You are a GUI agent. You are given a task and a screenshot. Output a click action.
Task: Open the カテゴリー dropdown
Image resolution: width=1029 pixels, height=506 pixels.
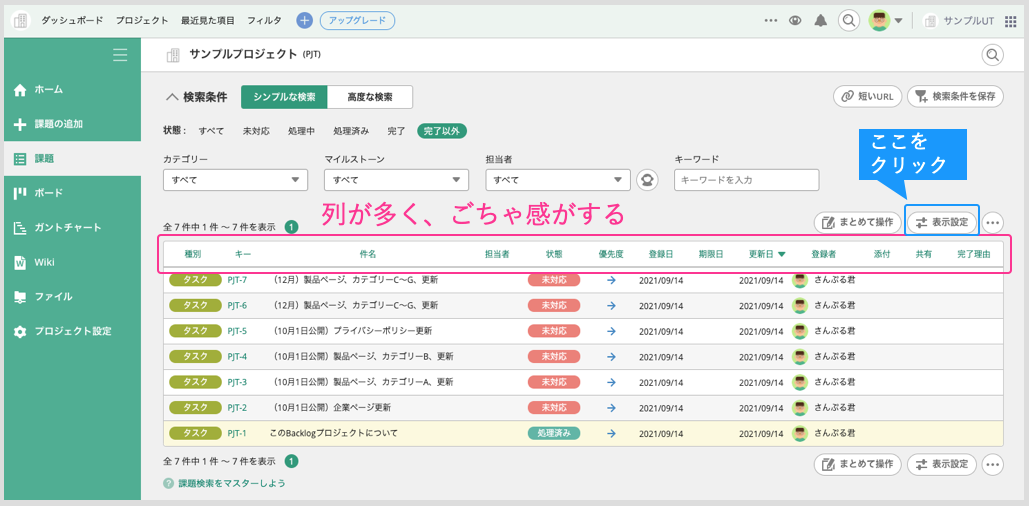235,180
